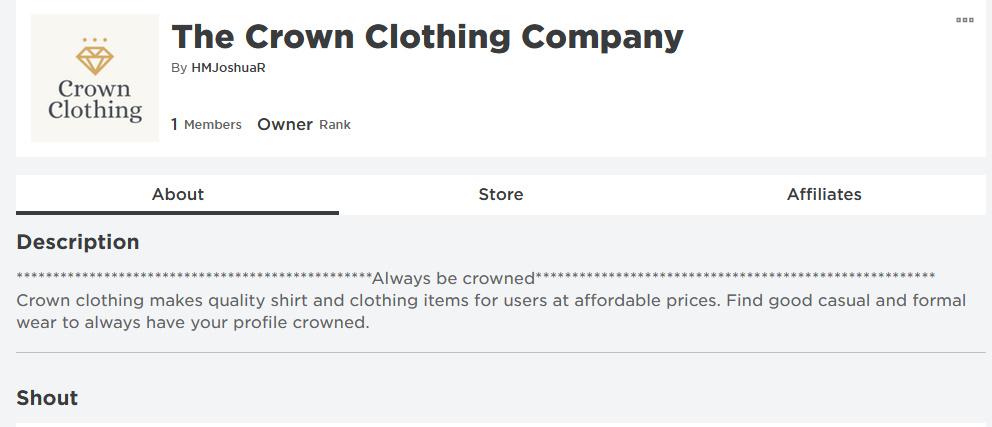This screenshot has width=992, height=427.
Task: Click the golden diamond crown icon
Action: (x=95, y=56)
